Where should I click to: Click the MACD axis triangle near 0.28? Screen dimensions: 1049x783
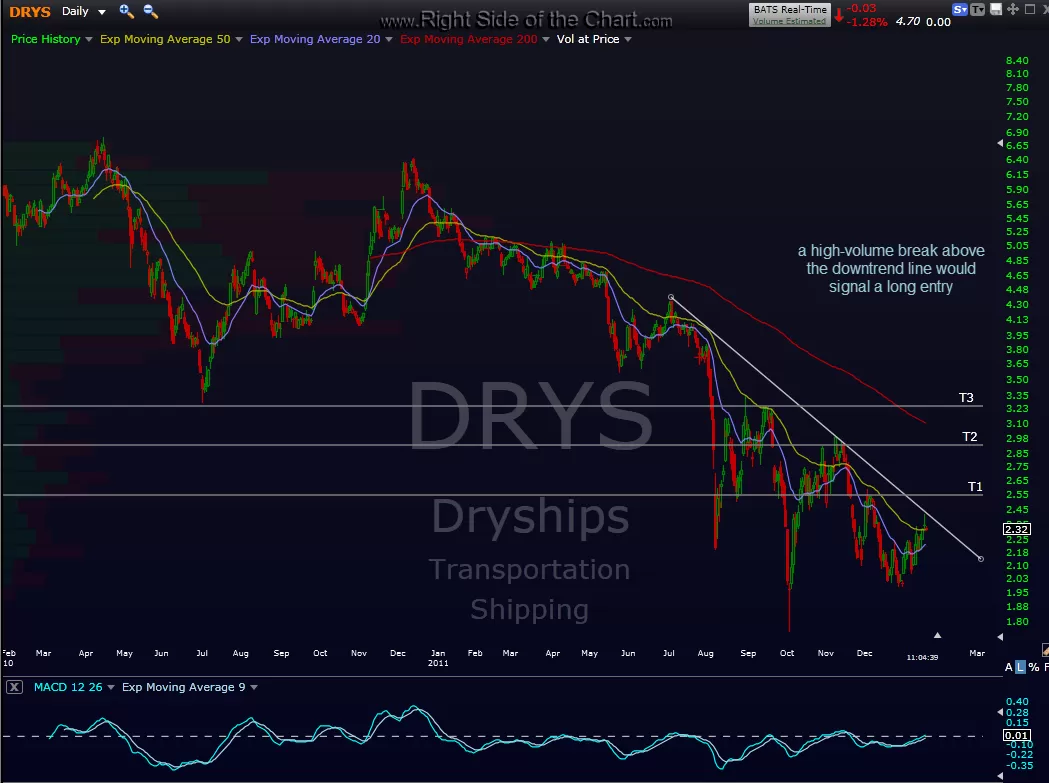click(x=1000, y=712)
